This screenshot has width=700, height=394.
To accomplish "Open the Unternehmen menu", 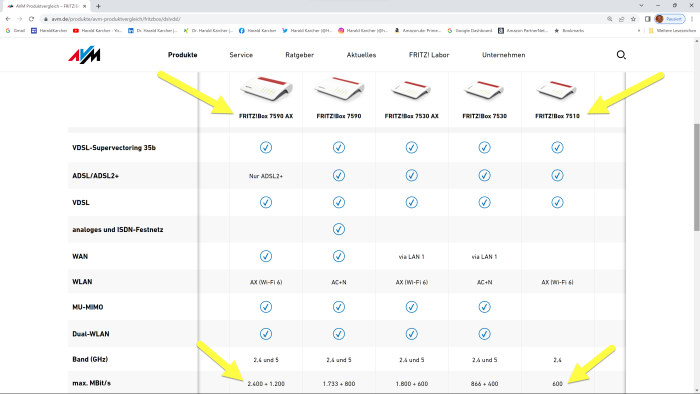I will coord(504,55).
